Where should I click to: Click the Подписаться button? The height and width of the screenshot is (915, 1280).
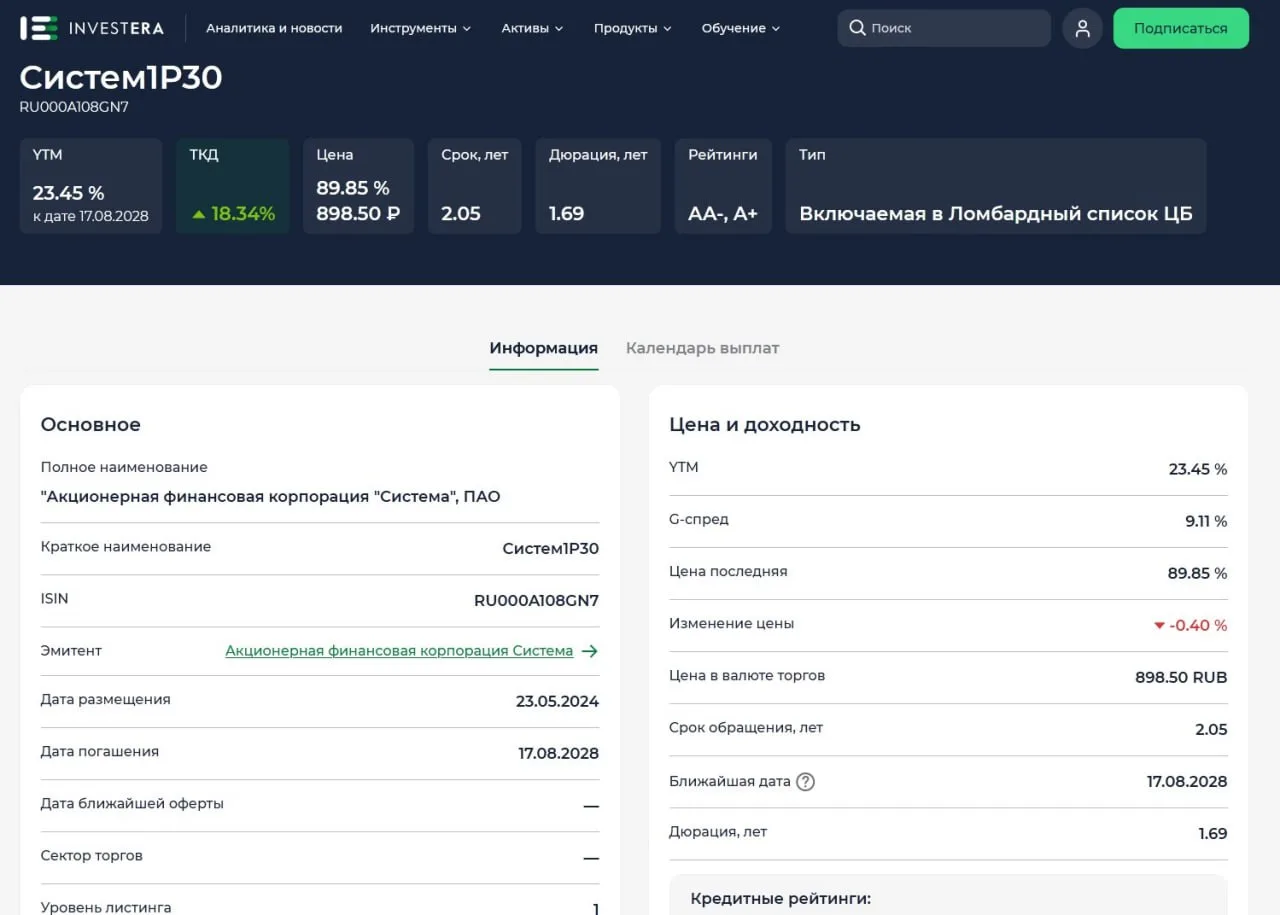(1181, 28)
